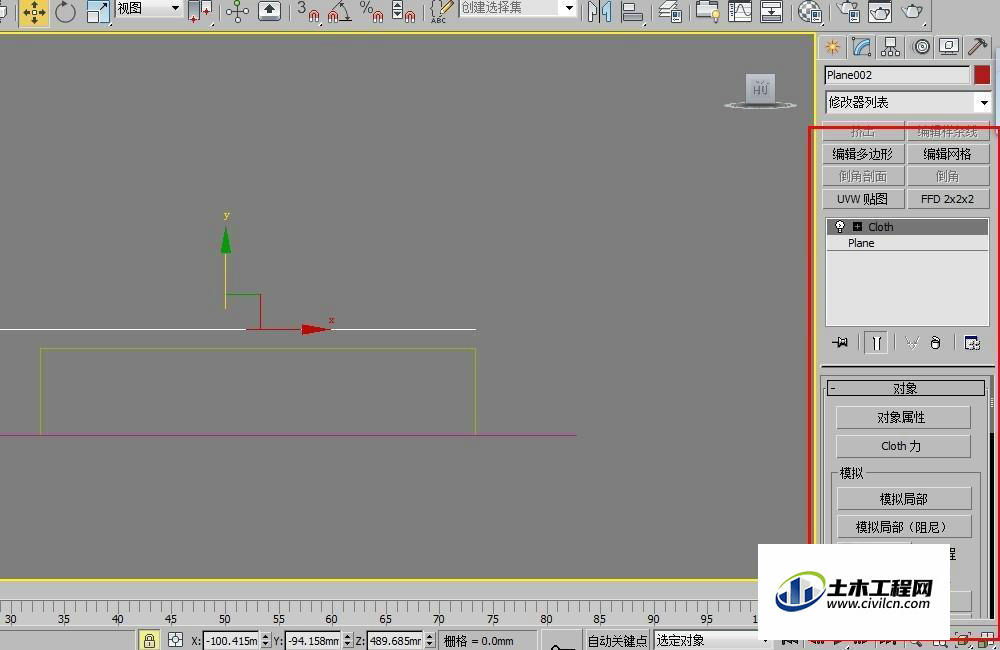Viewport: 1000px width, 650px height.
Task: Click Remove Modifier from Stack icon
Action: tap(936, 343)
